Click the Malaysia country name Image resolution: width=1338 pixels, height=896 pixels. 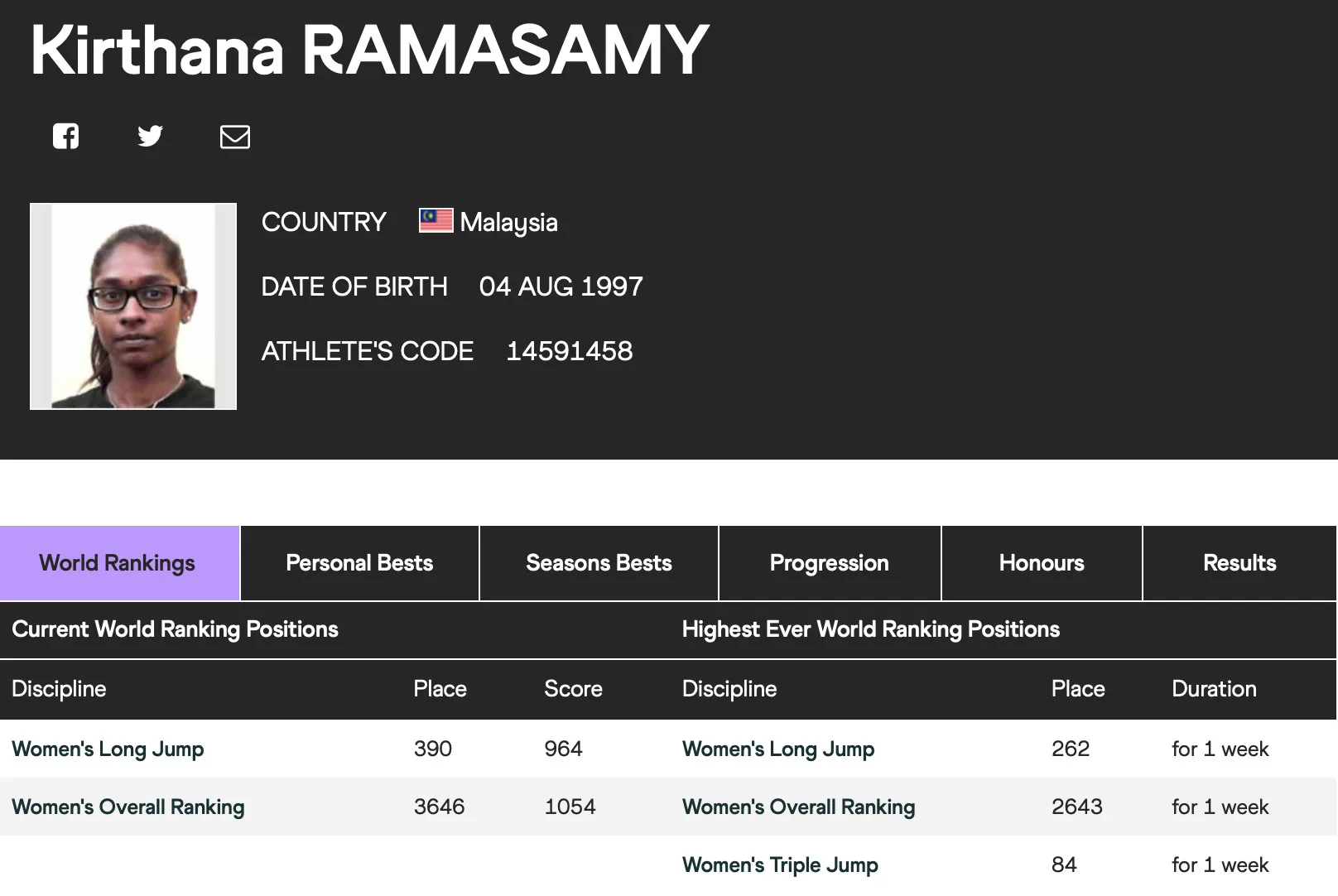pos(508,222)
